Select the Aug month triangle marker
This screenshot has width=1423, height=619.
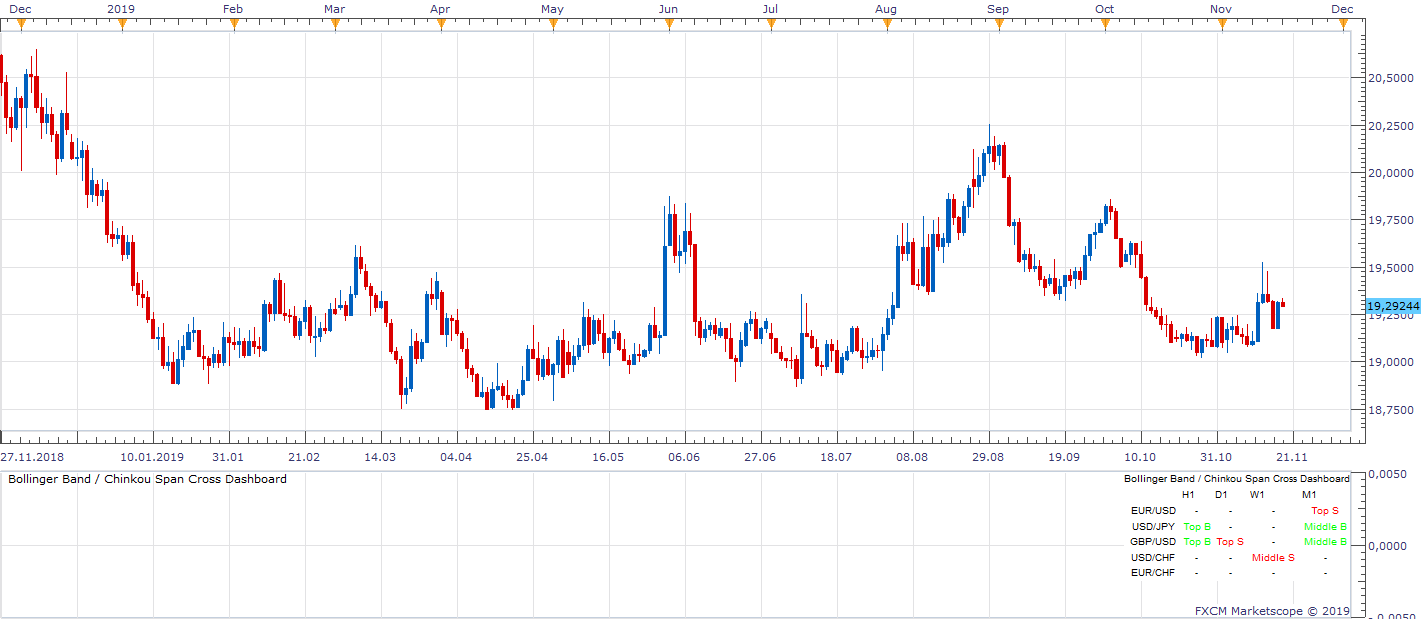885,25
